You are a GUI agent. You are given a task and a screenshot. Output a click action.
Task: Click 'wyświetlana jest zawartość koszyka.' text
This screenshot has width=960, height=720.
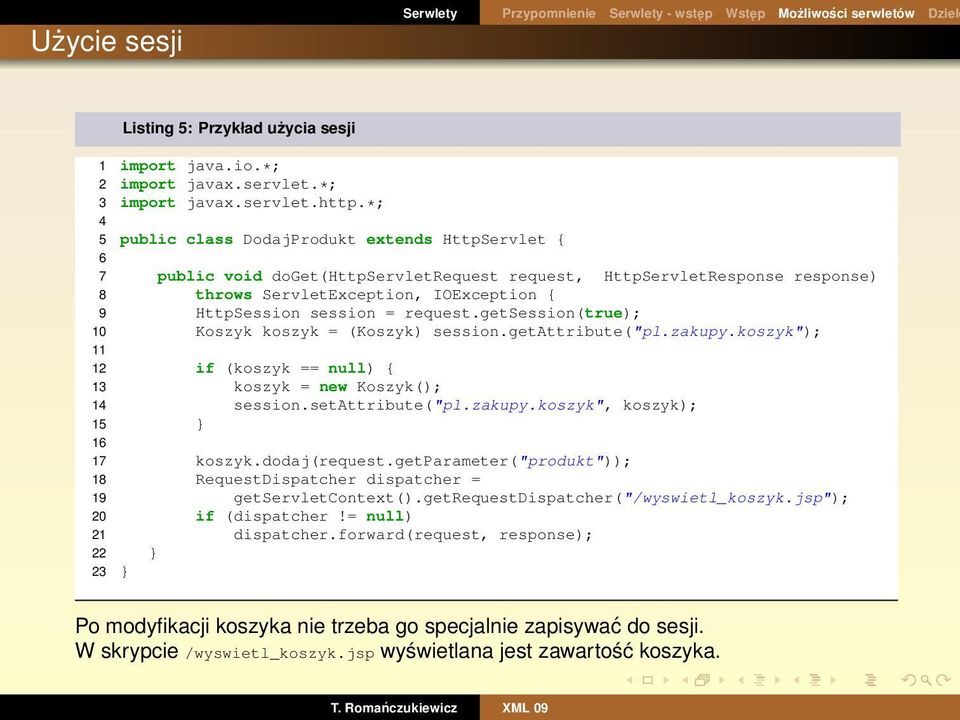pyautogui.click(x=550, y=651)
